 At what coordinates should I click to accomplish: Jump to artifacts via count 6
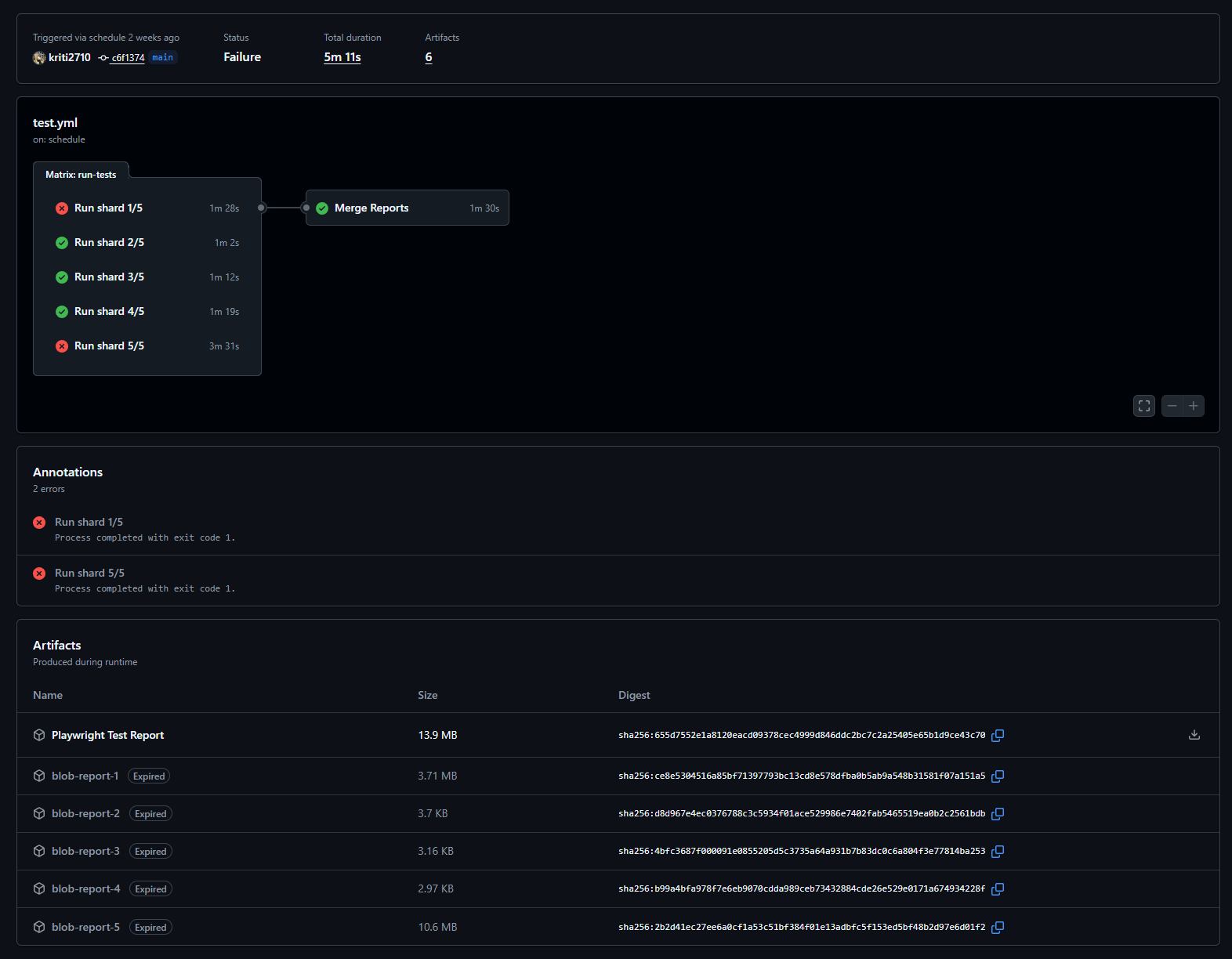click(x=429, y=57)
